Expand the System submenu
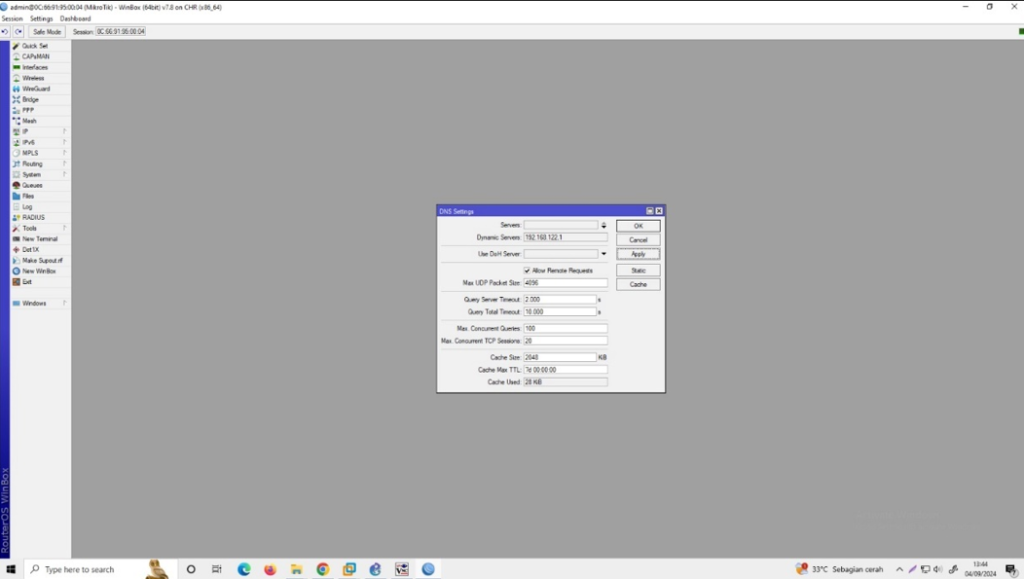Screen dimensions: 1024x579 (x=40, y=174)
